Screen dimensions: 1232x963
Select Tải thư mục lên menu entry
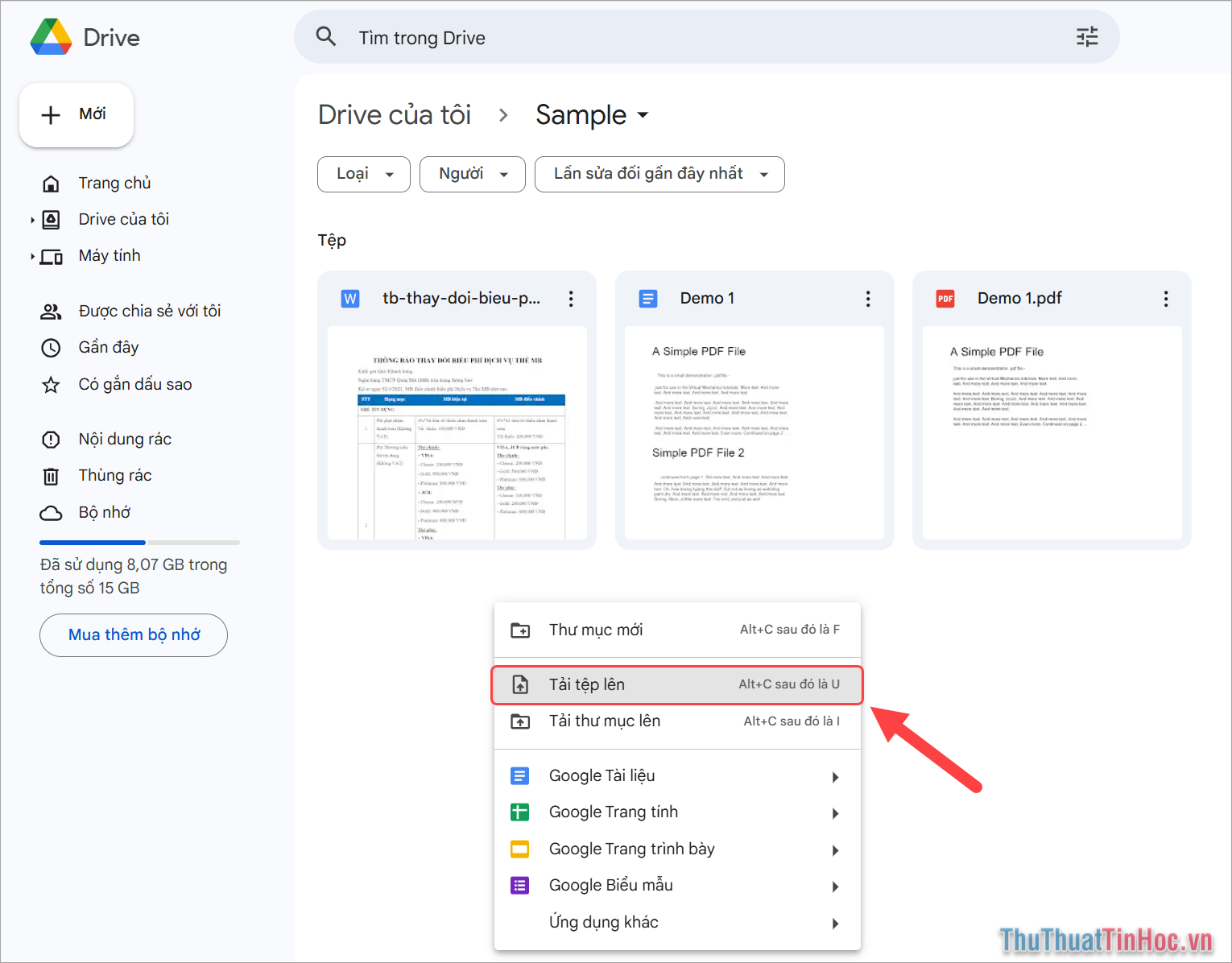[677, 721]
